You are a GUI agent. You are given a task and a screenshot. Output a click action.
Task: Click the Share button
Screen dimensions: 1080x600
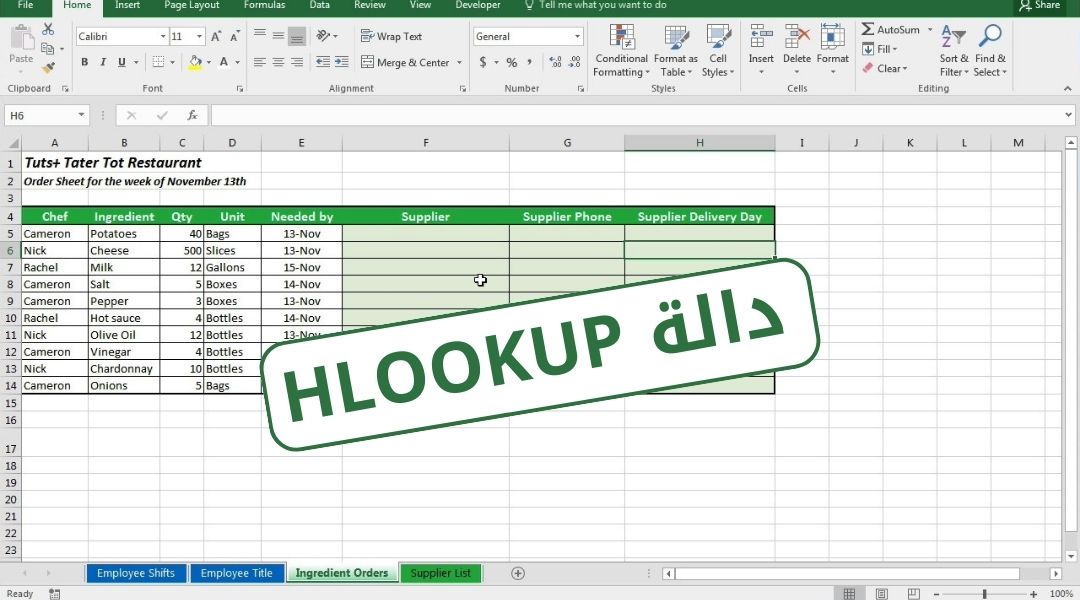1040,6
